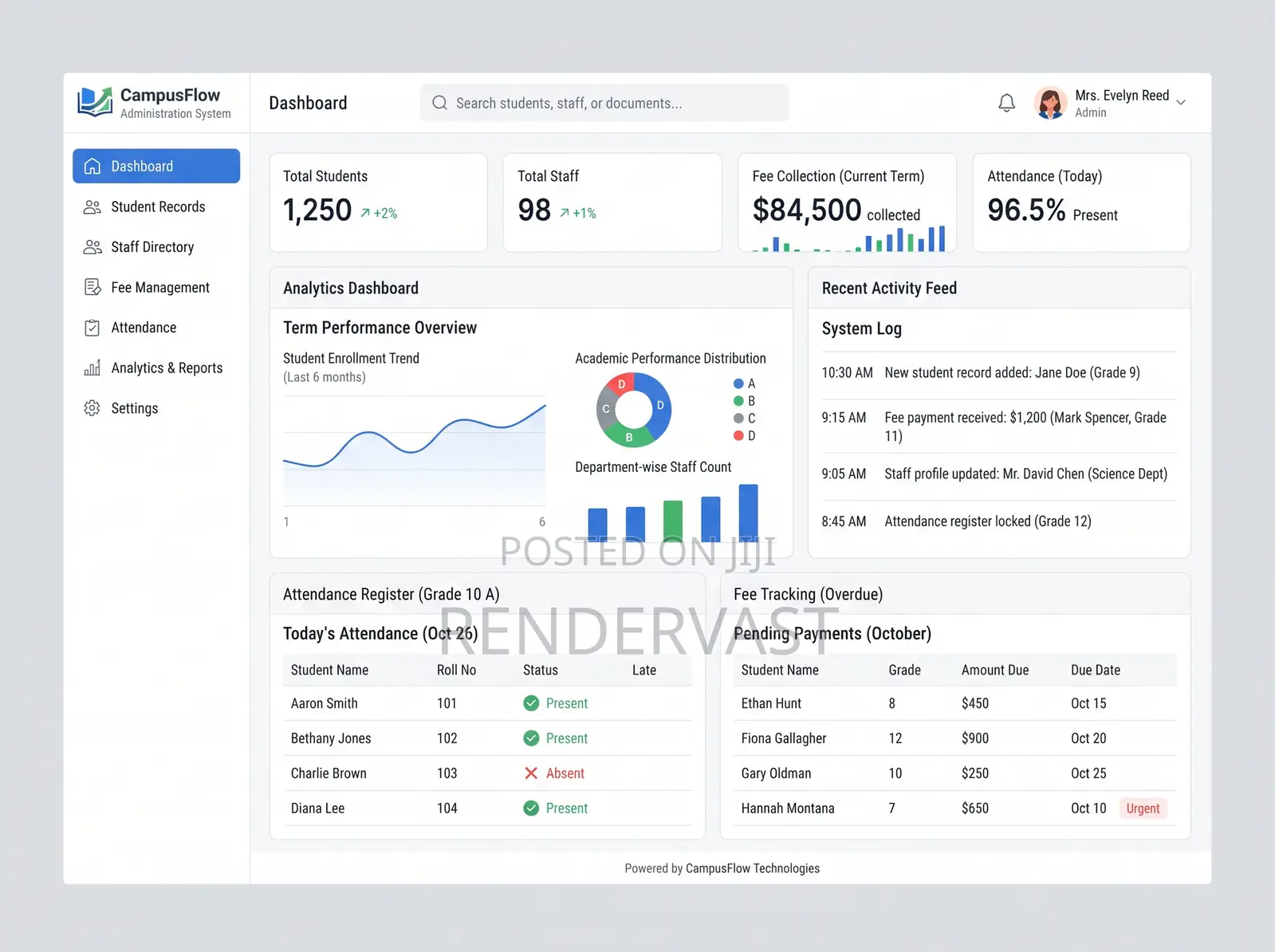Click roll number 102 cell
This screenshot has height=952, width=1275.
447,738
